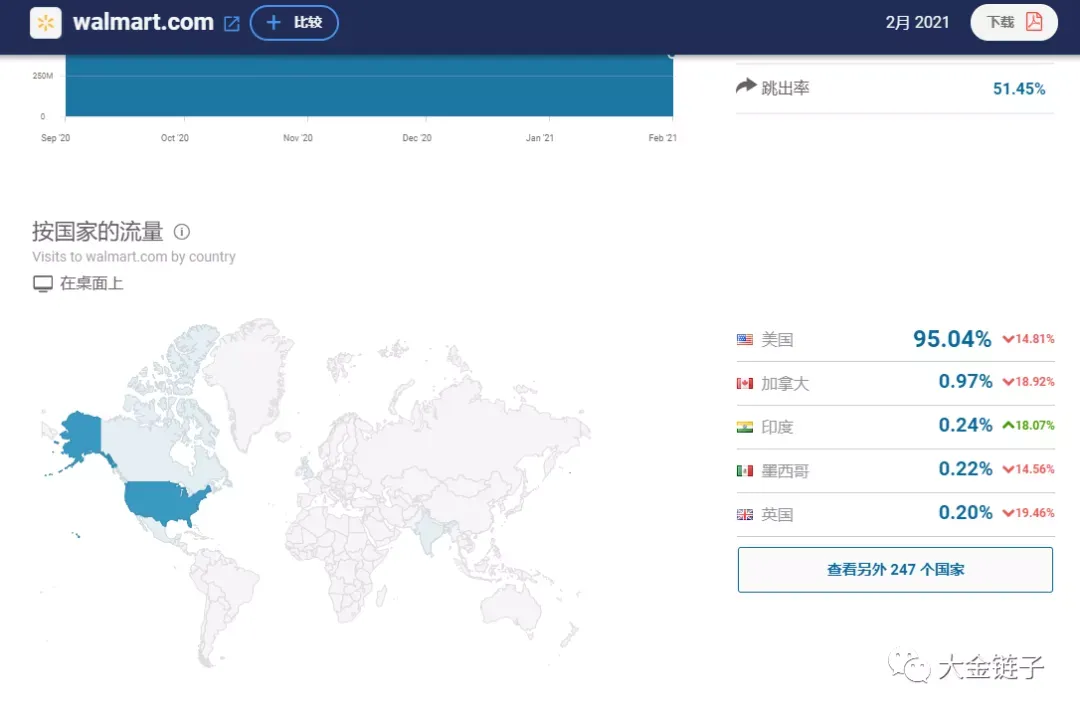This screenshot has width=1080, height=715.
Task: Click the 下载 PDF download button
Action: [x=1014, y=22]
